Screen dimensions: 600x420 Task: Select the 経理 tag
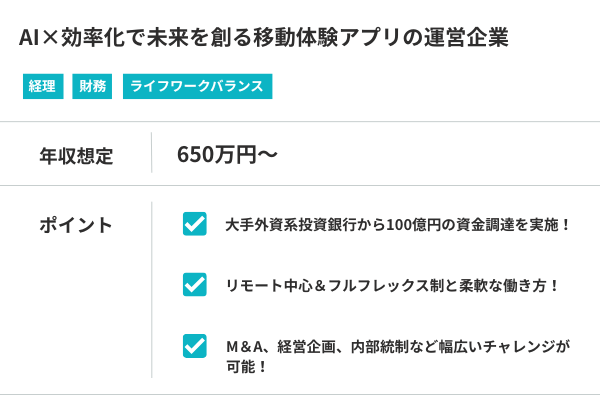point(42,86)
